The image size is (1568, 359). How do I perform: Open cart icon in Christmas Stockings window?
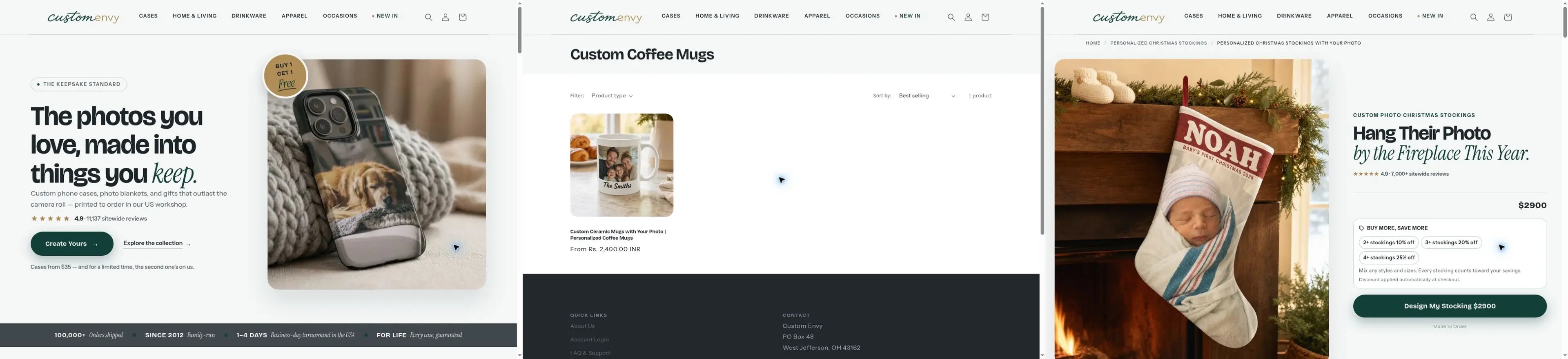point(1508,17)
